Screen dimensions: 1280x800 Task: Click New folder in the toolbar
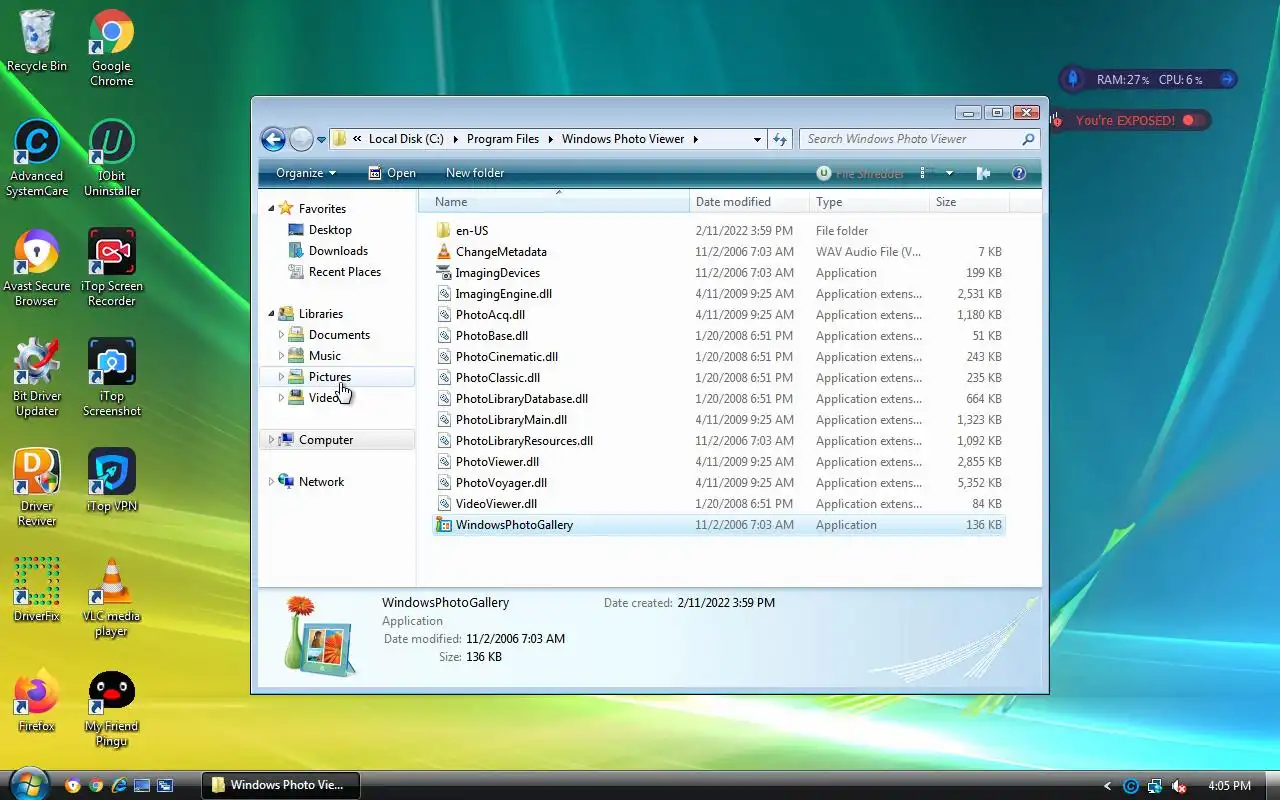point(475,173)
